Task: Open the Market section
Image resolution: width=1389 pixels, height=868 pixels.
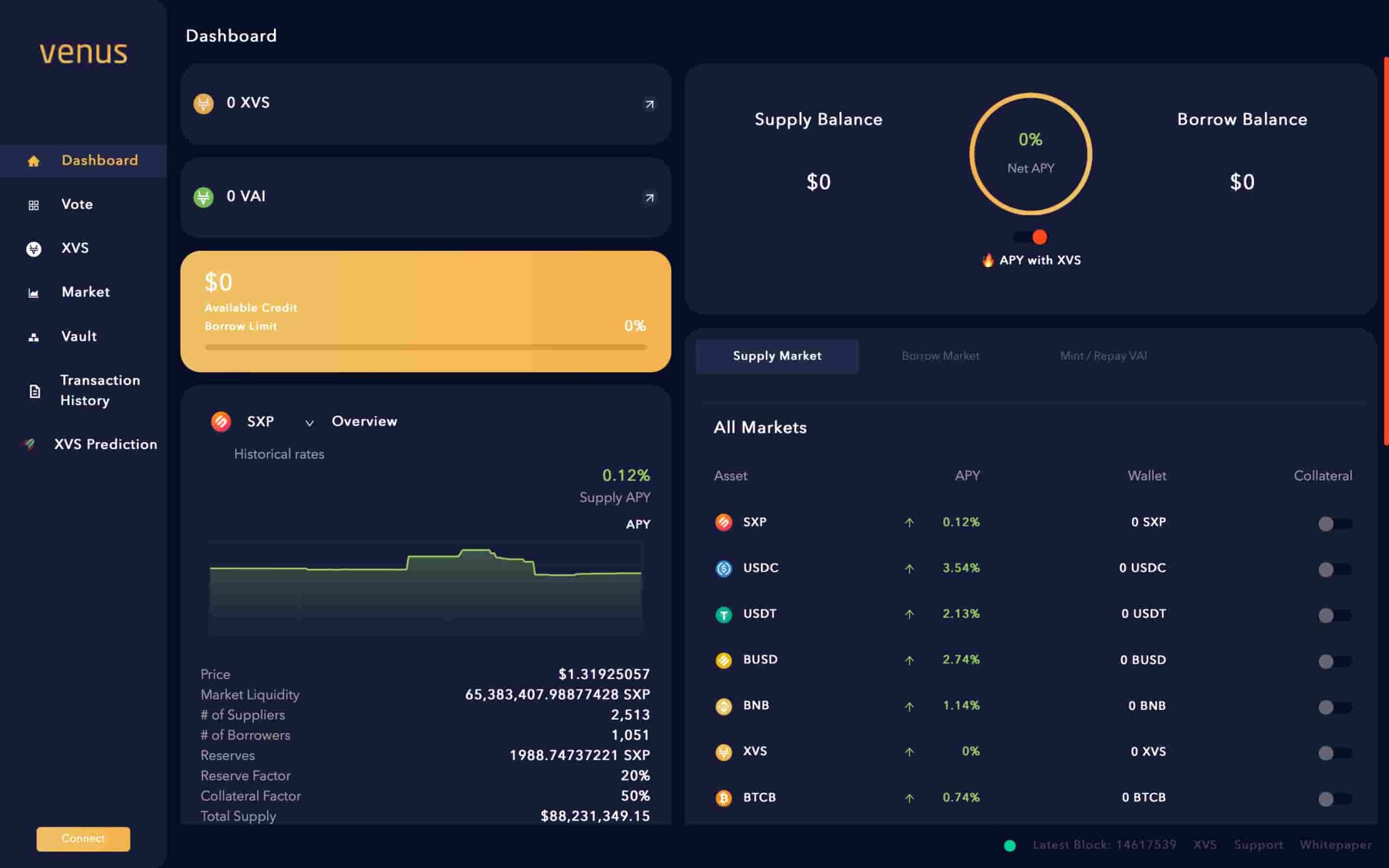Action: 85,292
